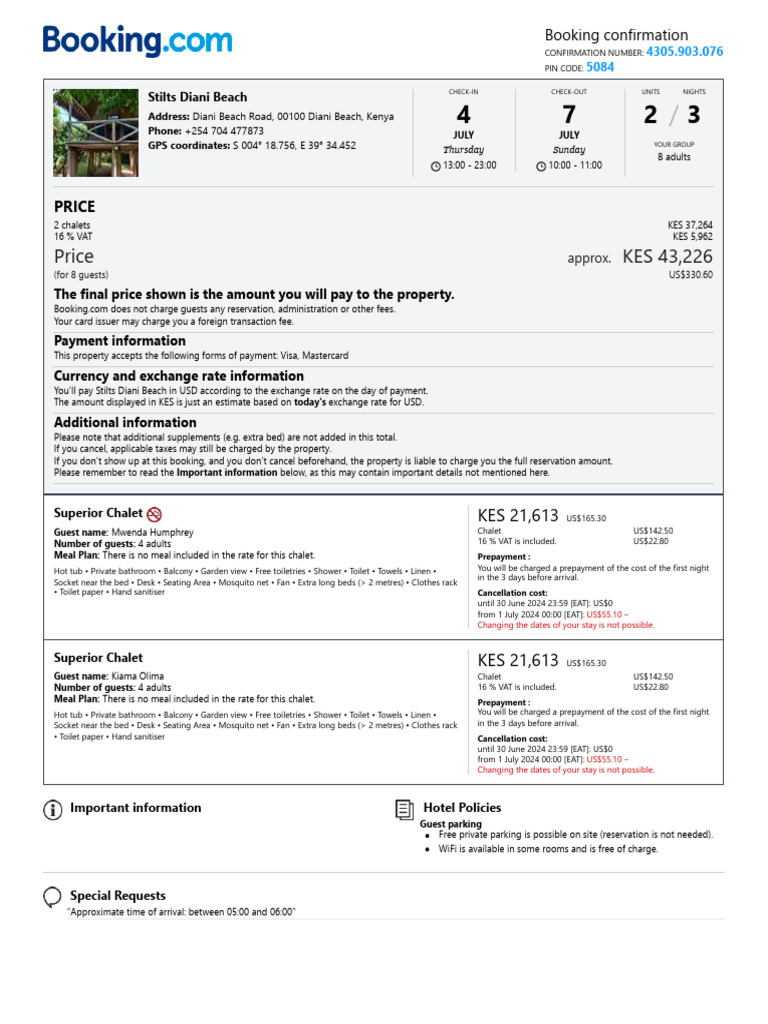The image size is (768, 1024).
Task: Open the Stilts Diani Beach property photo
Action: [x=96, y=133]
